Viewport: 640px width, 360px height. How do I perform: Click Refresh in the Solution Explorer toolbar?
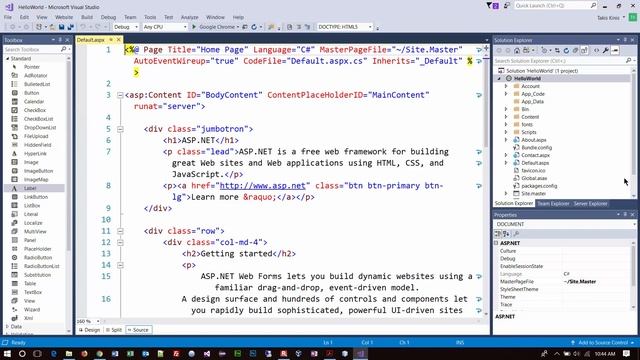[566, 51]
